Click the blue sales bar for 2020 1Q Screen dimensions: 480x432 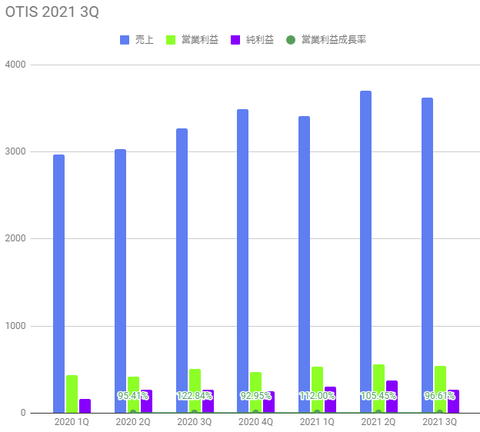click(59, 284)
